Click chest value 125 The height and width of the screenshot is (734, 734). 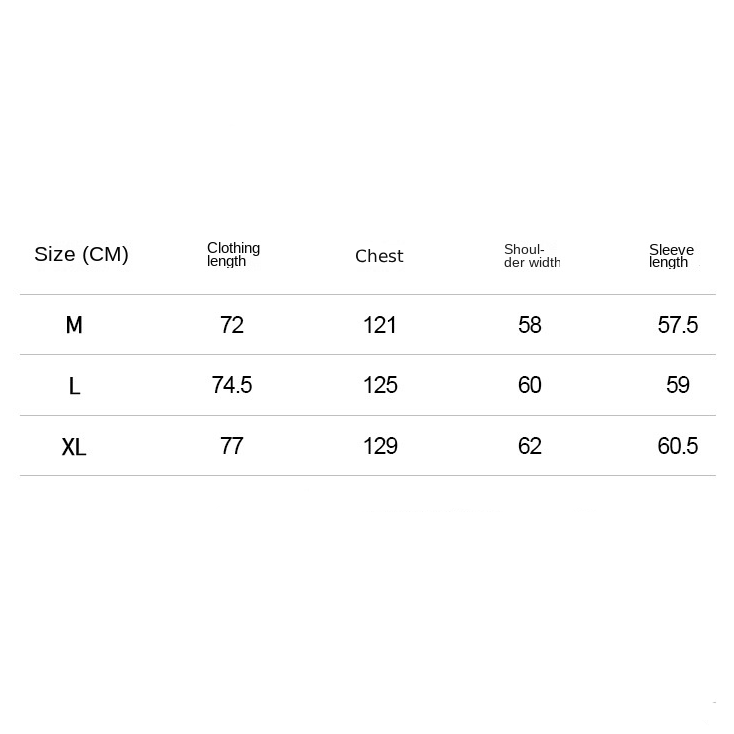click(380, 385)
